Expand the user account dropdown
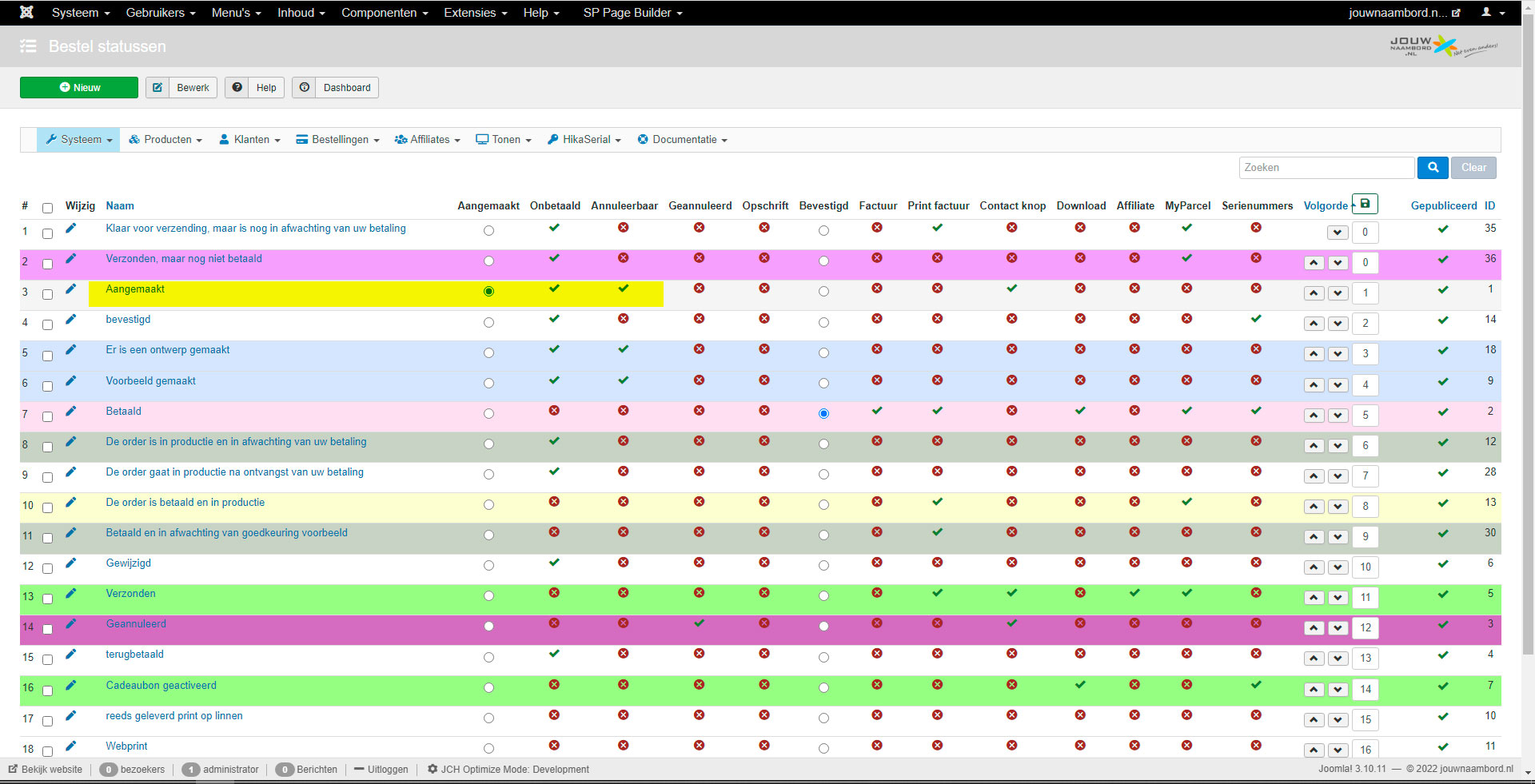This screenshot has width=1535, height=784. (1492, 13)
